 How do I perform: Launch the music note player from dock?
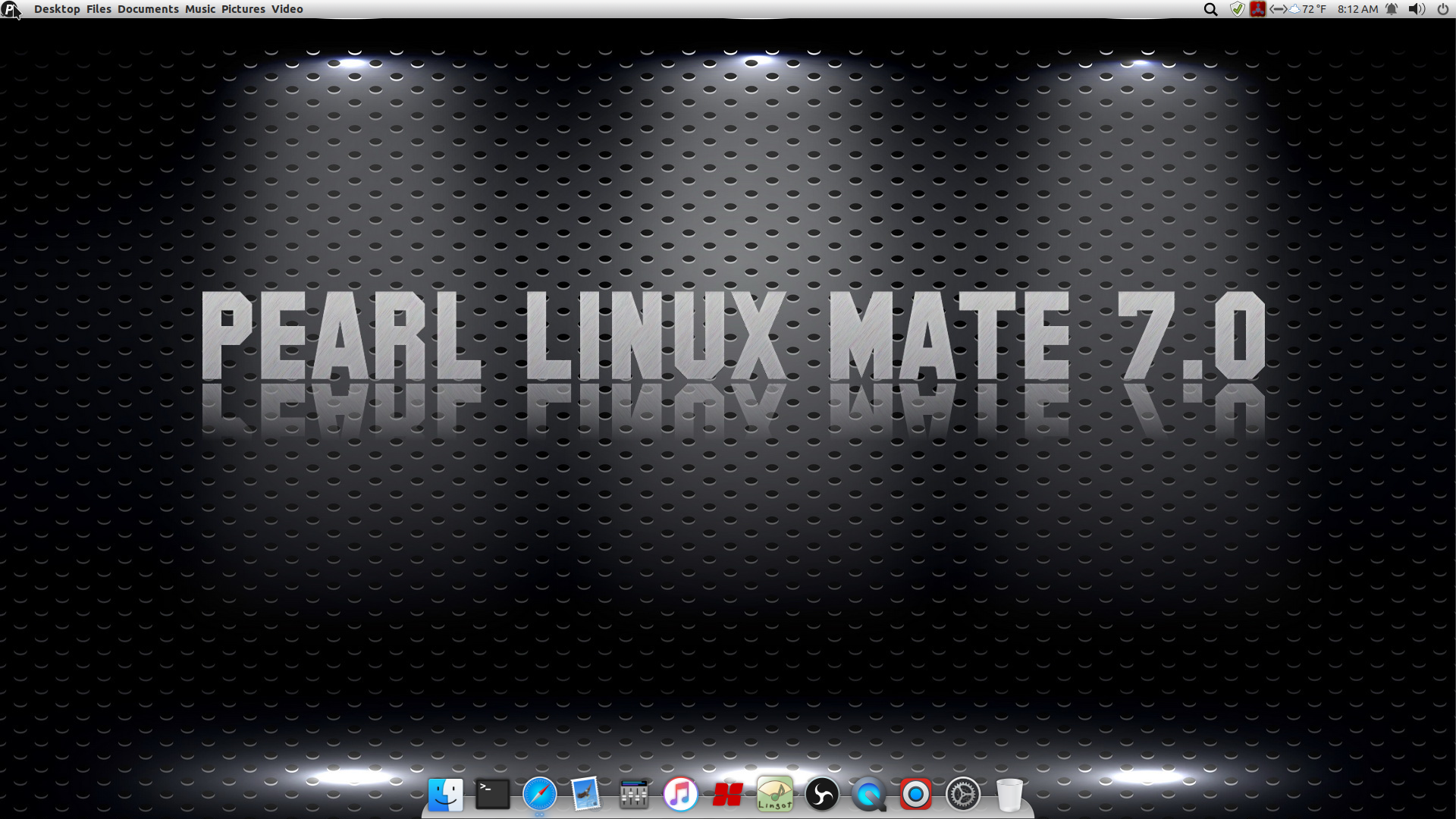pos(680,795)
